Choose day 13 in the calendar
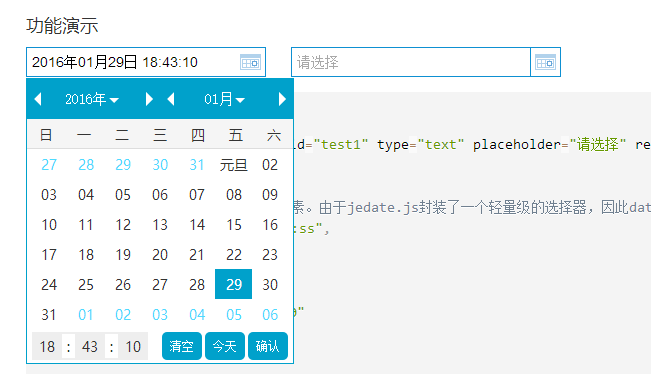 160,225
